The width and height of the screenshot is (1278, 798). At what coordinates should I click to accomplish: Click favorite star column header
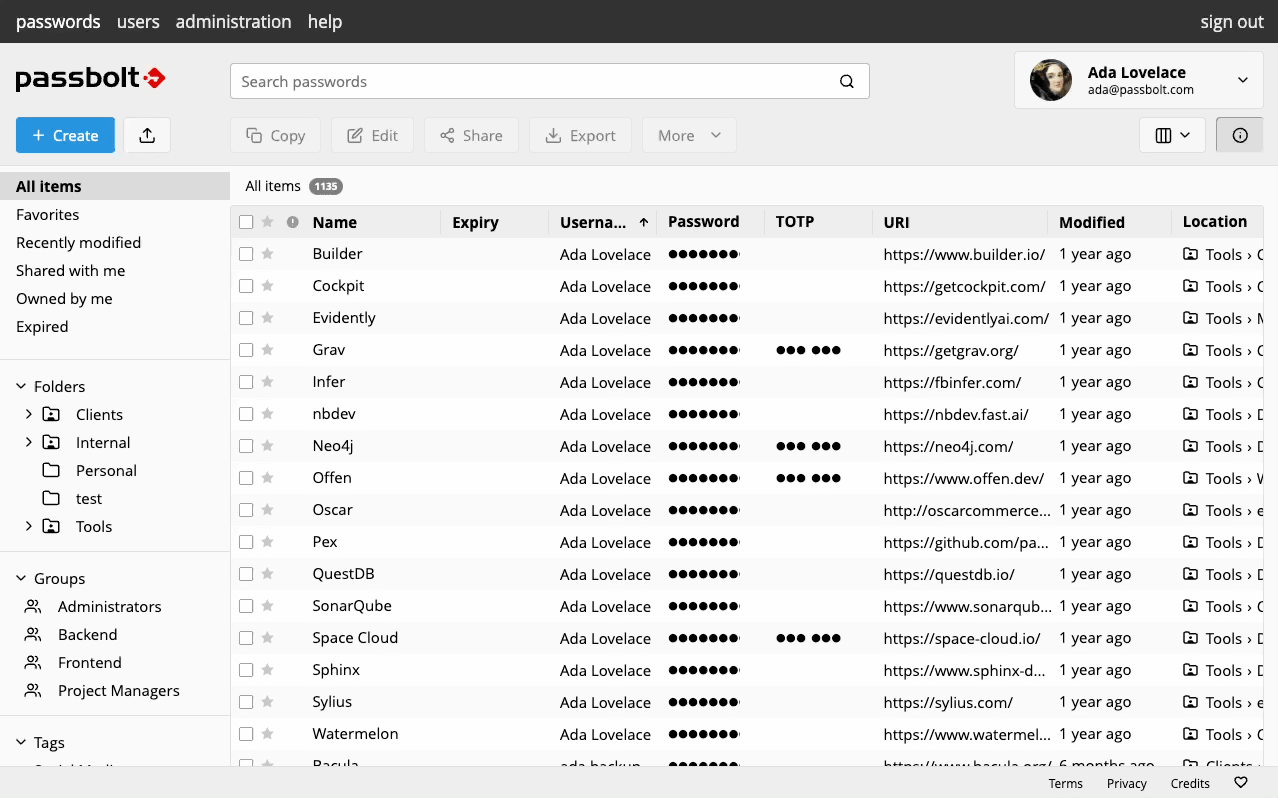(267, 222)
